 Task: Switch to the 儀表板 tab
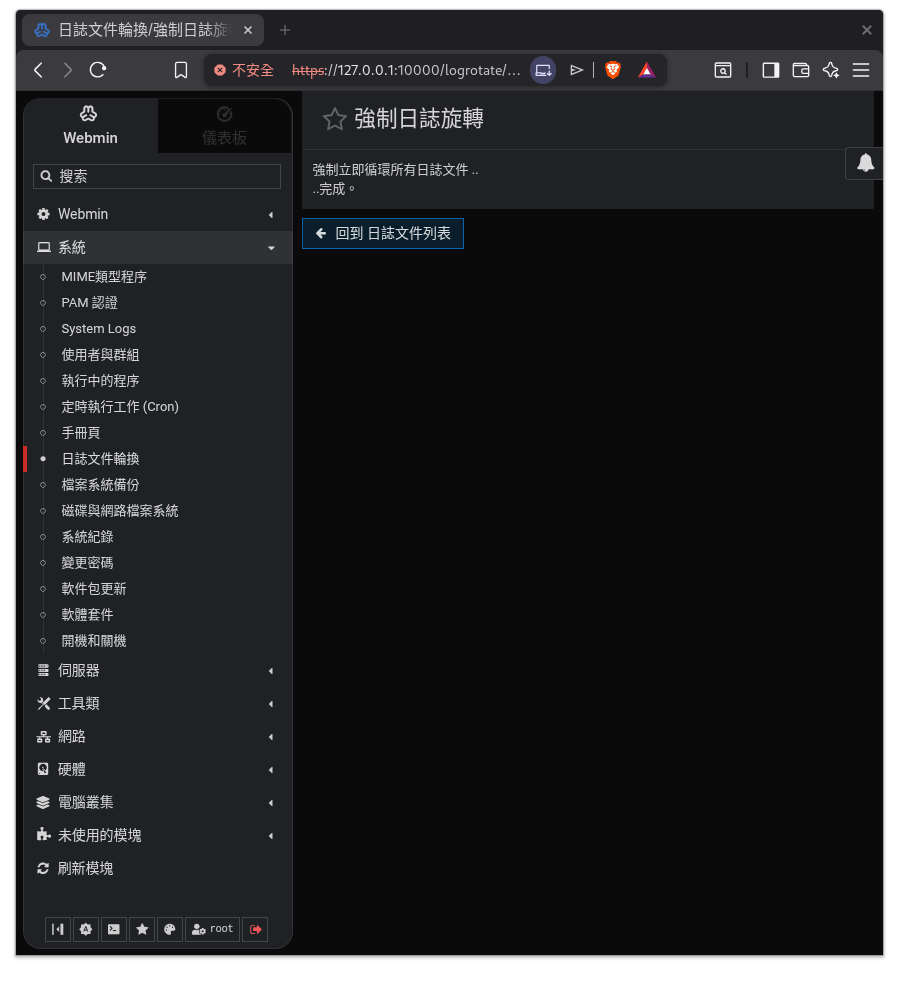[224, 125]
